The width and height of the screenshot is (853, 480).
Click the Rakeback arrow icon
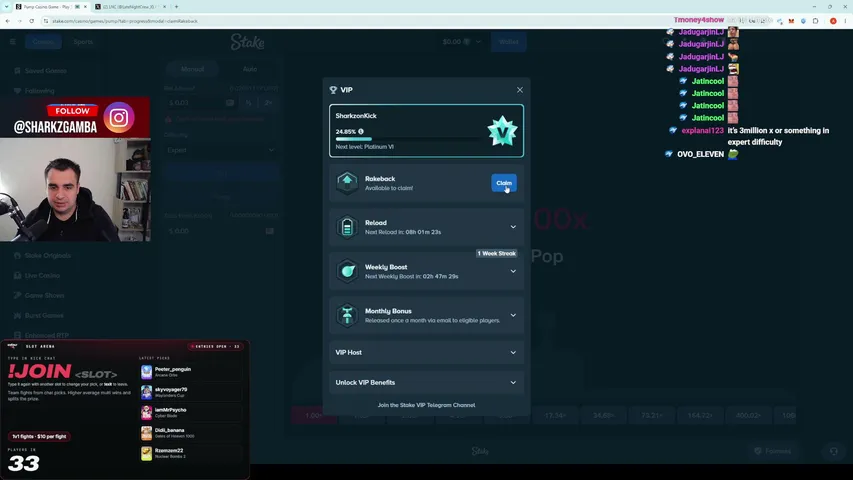click(347, 182)
